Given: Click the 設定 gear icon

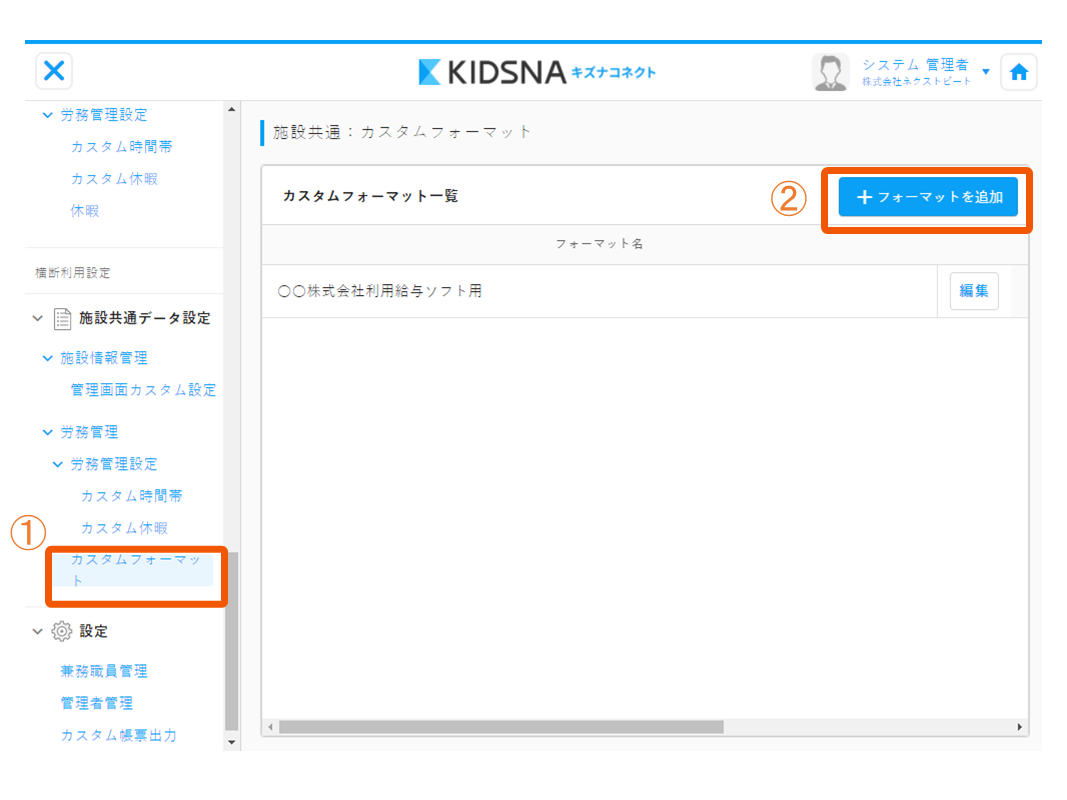Looking at the screenshot, I should [x=62, y=631].
